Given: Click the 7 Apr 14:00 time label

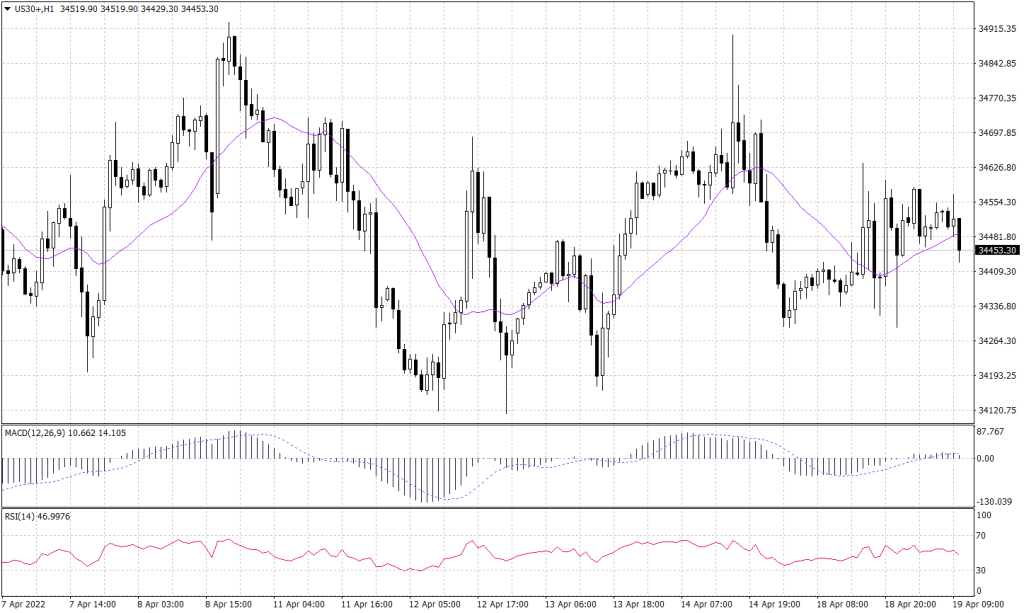Looking at the screenshot, I should 92,605.
